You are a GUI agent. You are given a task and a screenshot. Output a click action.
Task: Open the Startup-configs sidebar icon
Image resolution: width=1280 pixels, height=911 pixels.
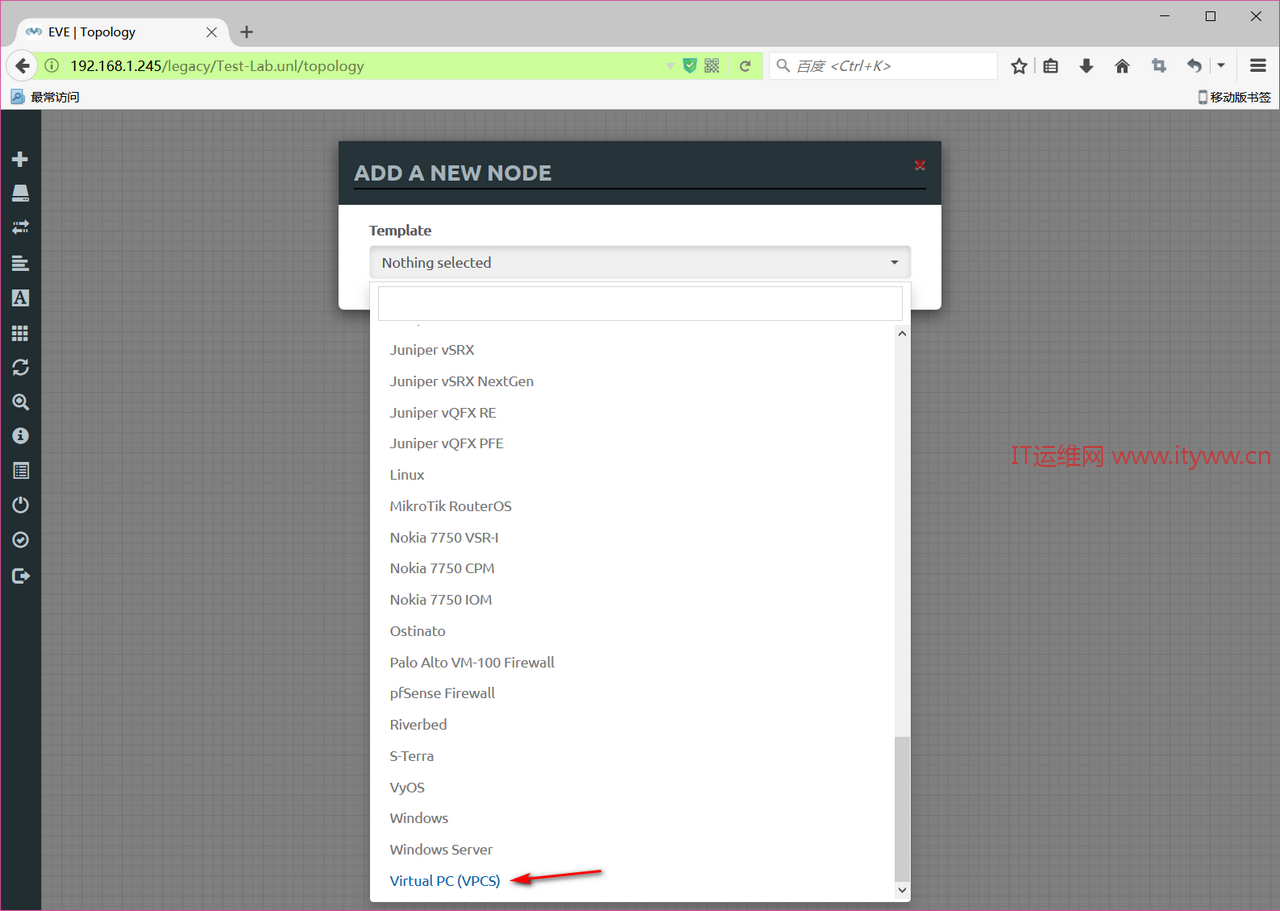click(x=20, y=263)
